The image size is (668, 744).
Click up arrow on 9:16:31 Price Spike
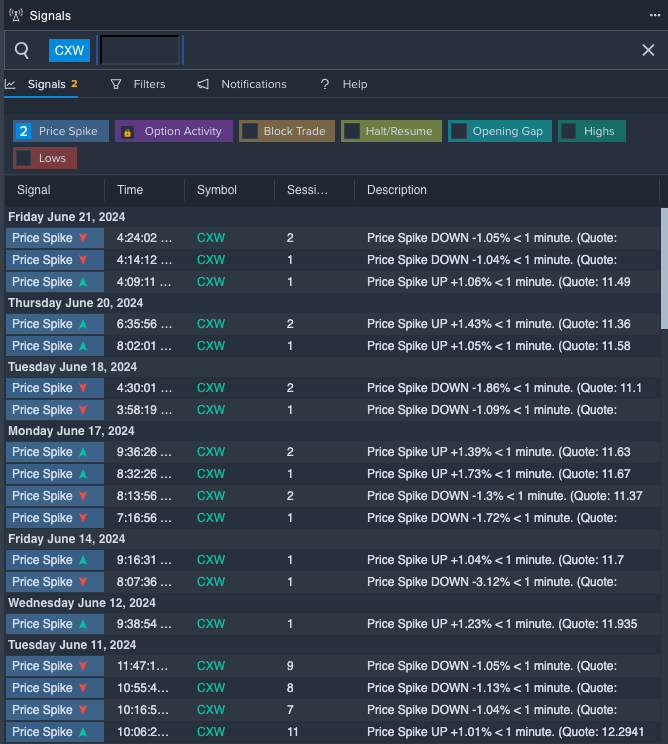tap(83, 560)
